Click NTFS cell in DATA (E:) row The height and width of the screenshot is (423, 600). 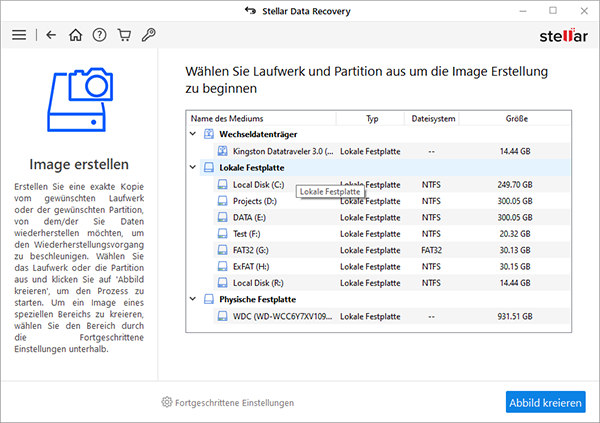pos(431,217)
